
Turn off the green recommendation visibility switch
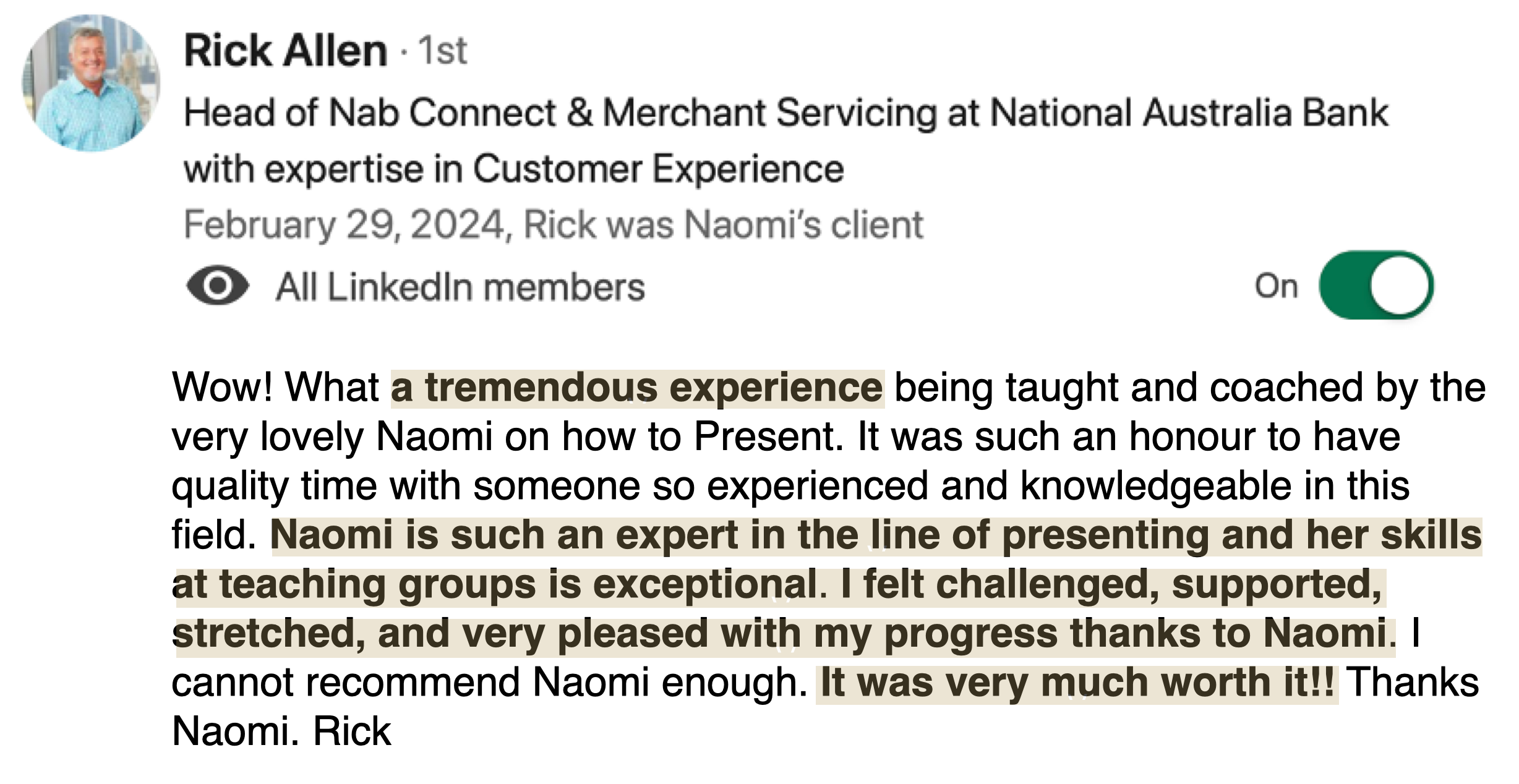coord(1376,285)
